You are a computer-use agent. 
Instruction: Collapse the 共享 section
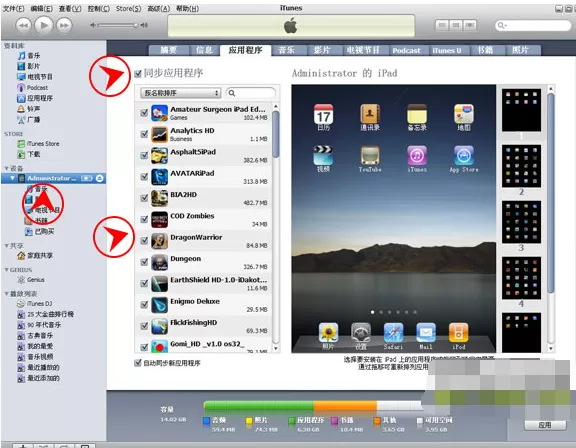(x=6, y=245)
